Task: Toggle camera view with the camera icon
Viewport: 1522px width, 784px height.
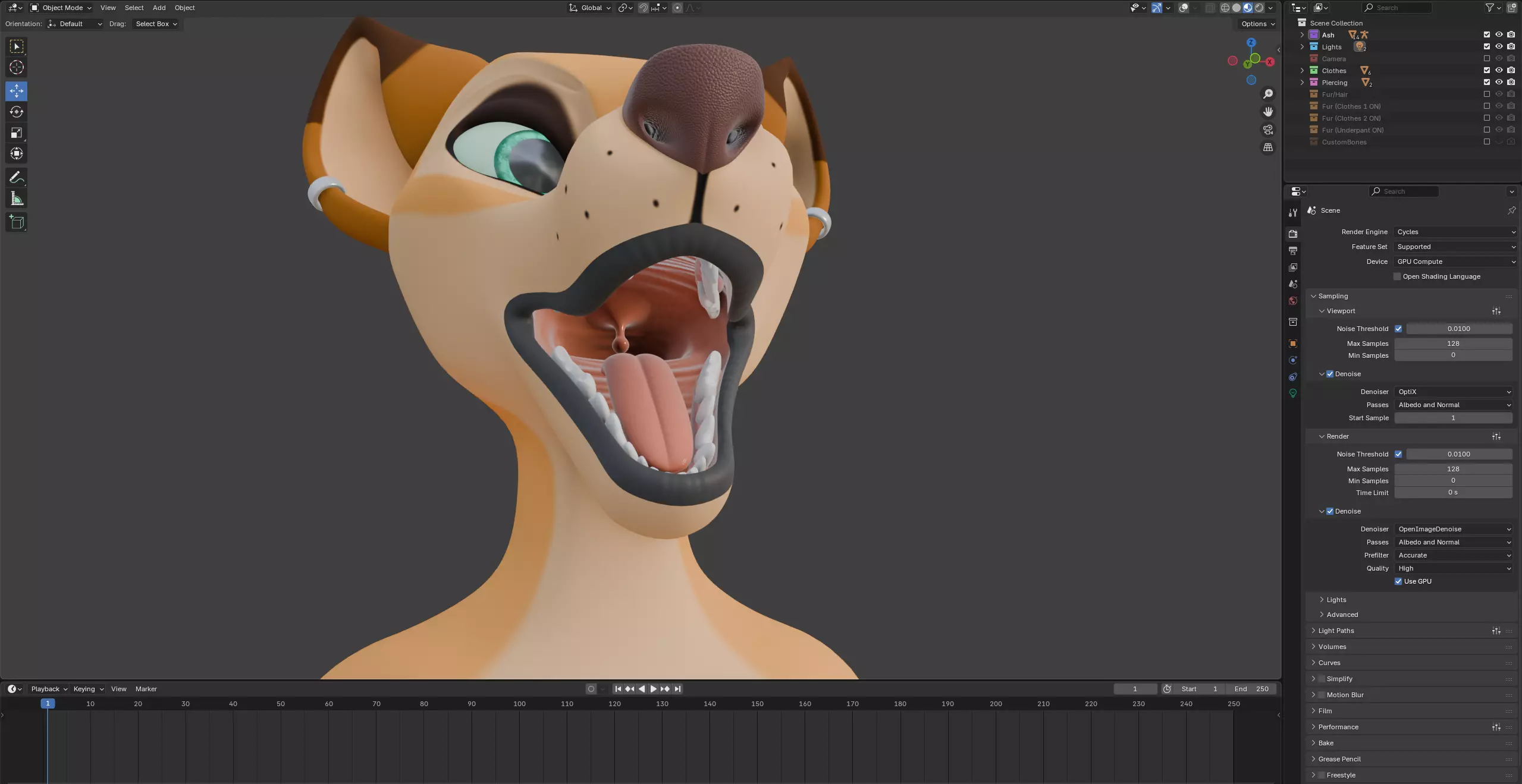Action: click(1268, 130)
